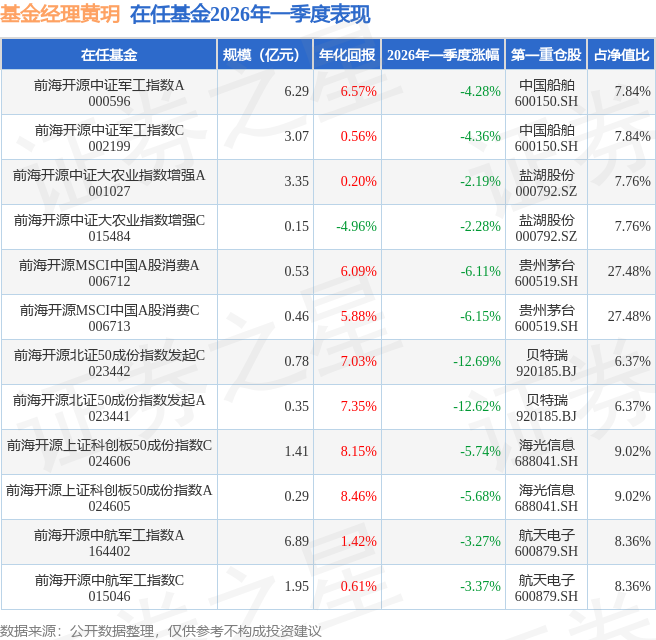
Task: Click 中国船舶 600150.SH in the 000596 row
Action: [x=546, y=93]
